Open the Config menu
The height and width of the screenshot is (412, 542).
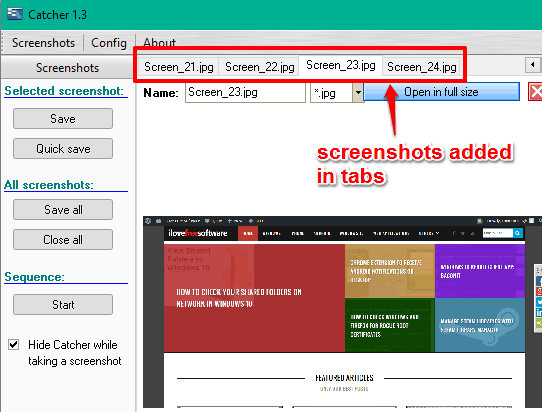click(109, 43)
